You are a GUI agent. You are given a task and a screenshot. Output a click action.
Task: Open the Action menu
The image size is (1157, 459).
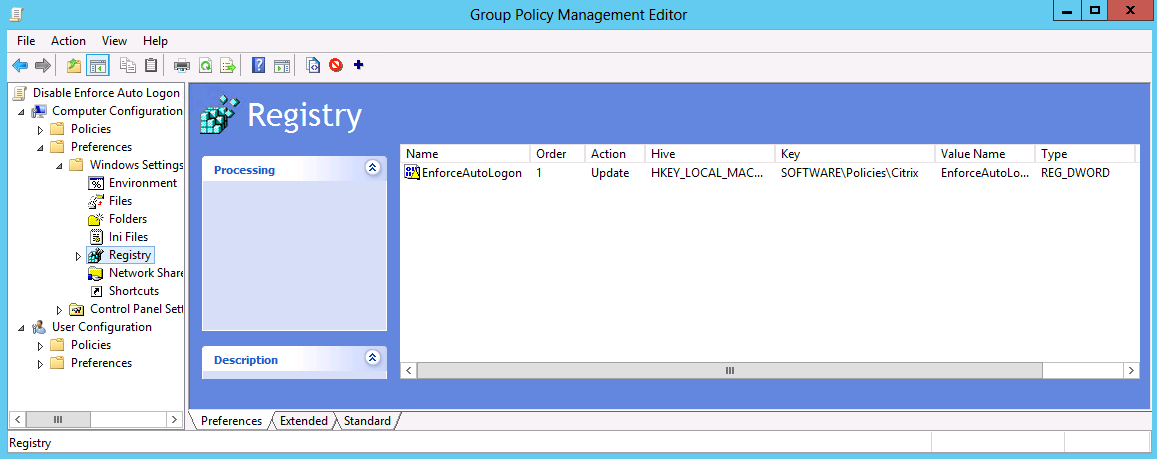tap(68, 41)
